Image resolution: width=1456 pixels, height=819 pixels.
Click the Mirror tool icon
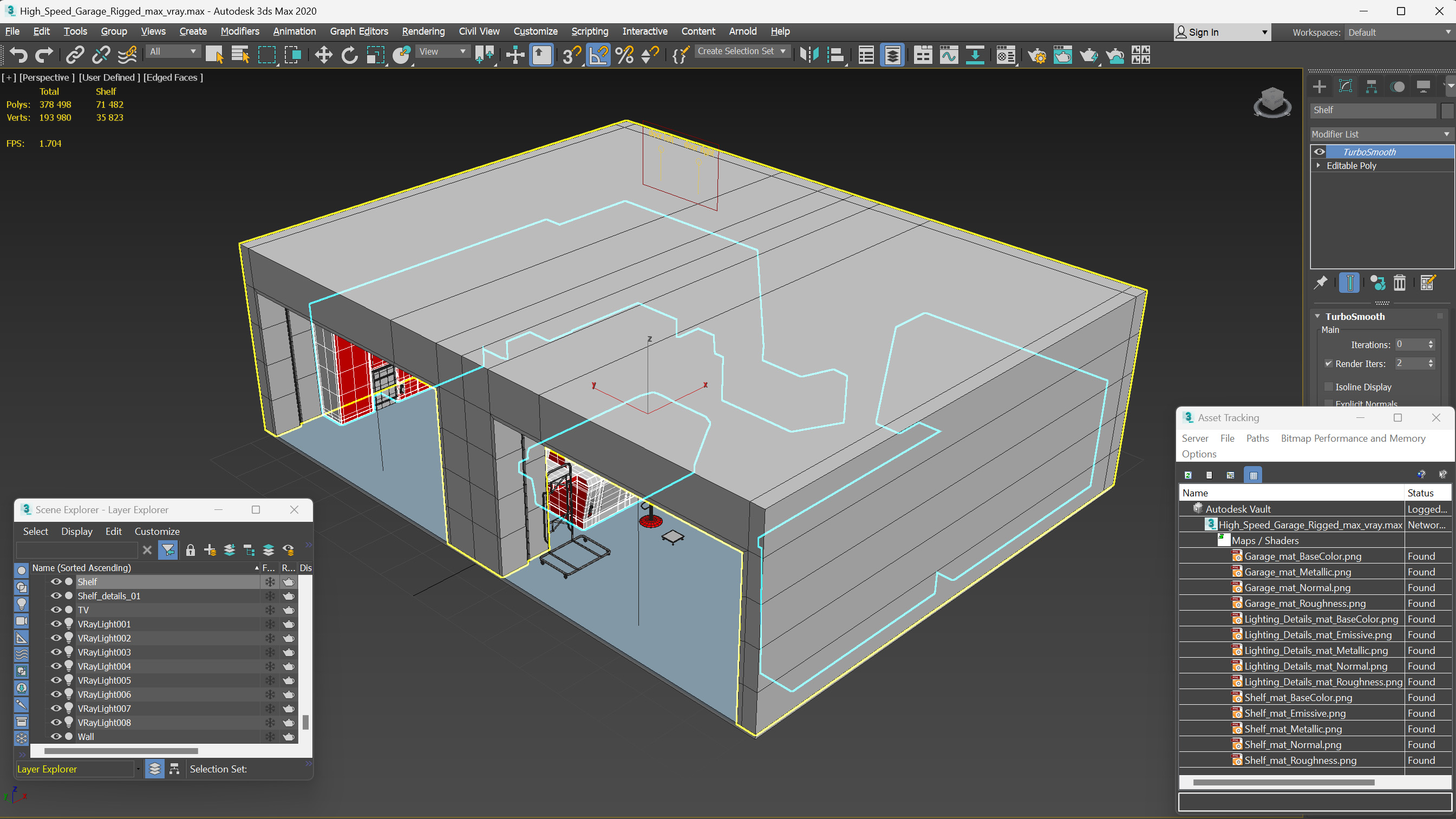point(809,55)
